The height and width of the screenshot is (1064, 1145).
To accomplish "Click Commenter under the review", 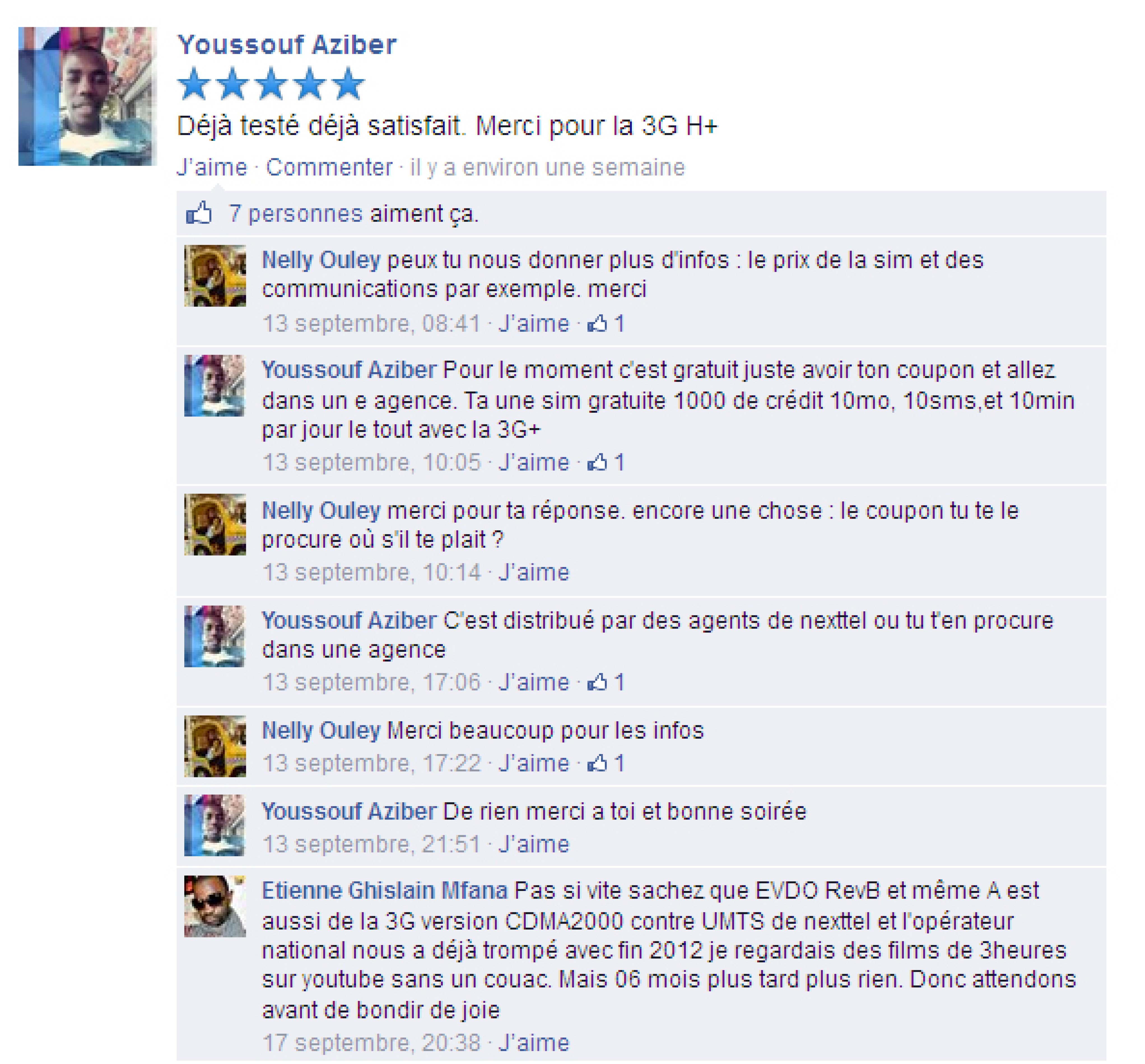I will tap(329, 167).
